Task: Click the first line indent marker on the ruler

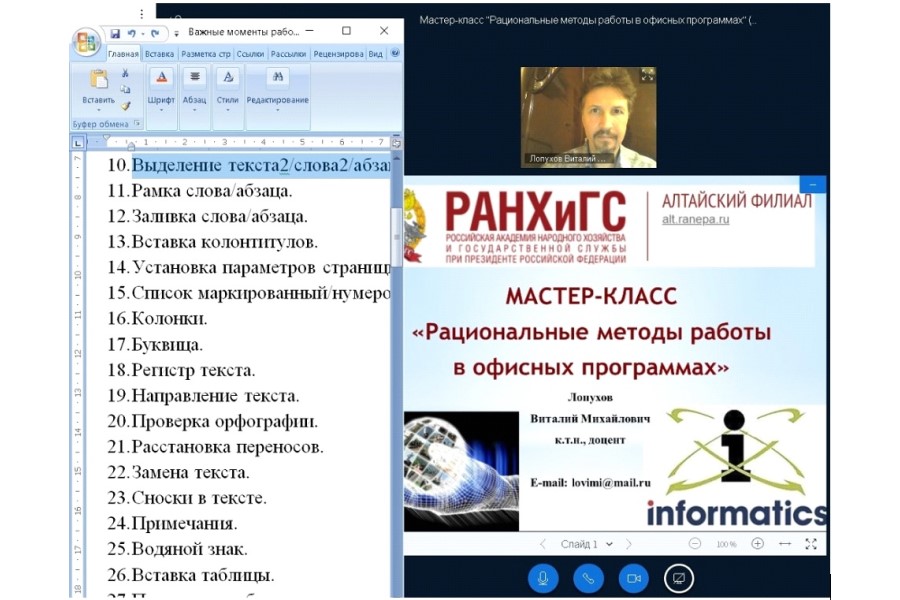Action: [106, 138]
